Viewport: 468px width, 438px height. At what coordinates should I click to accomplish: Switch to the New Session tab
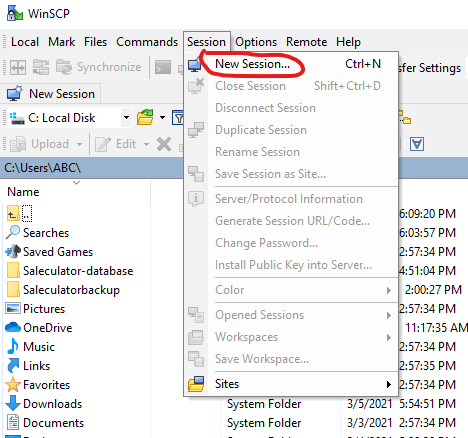tap(52, 94)
